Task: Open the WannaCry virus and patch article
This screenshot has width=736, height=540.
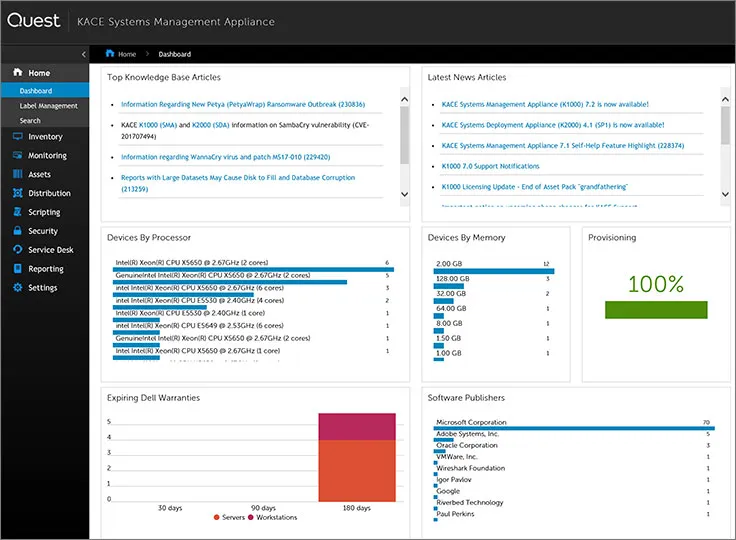Action: (x=225, y=157)
